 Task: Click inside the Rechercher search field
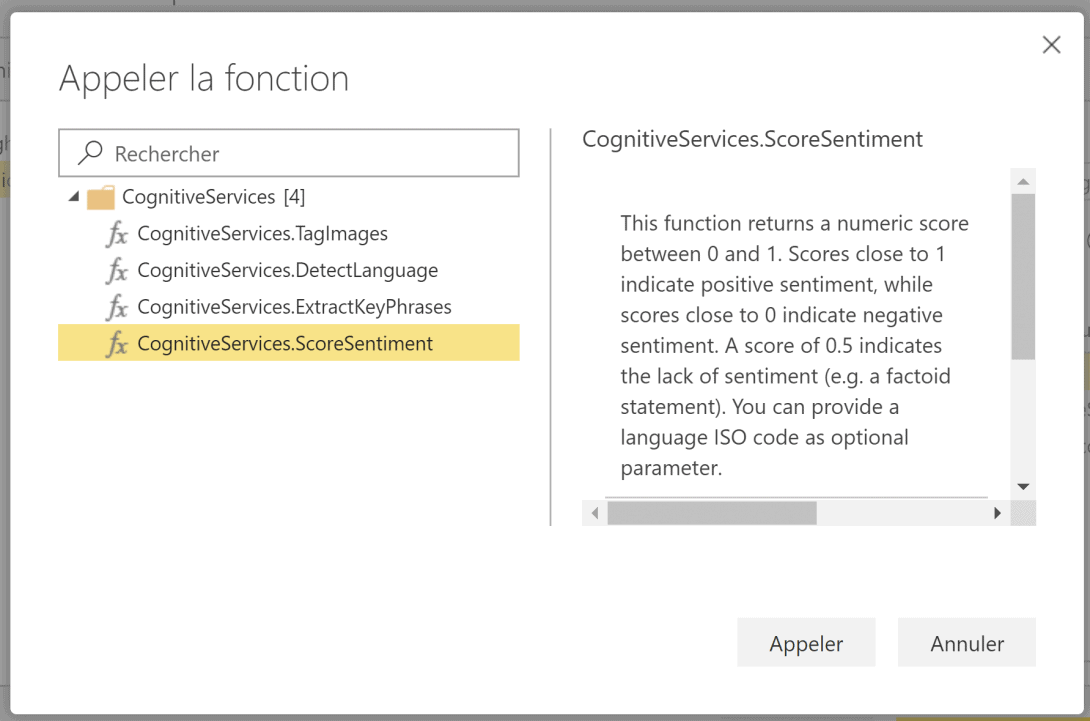click(290, 152)
